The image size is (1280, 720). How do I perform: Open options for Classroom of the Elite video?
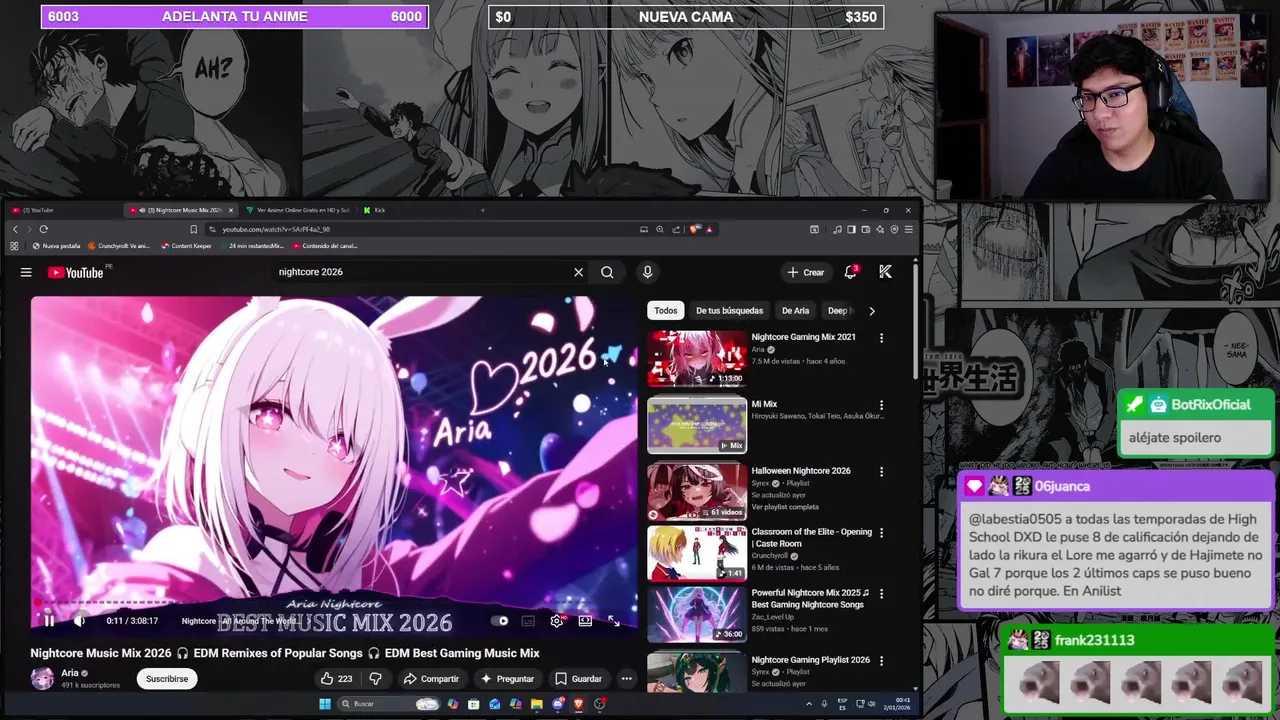point(881,533)
